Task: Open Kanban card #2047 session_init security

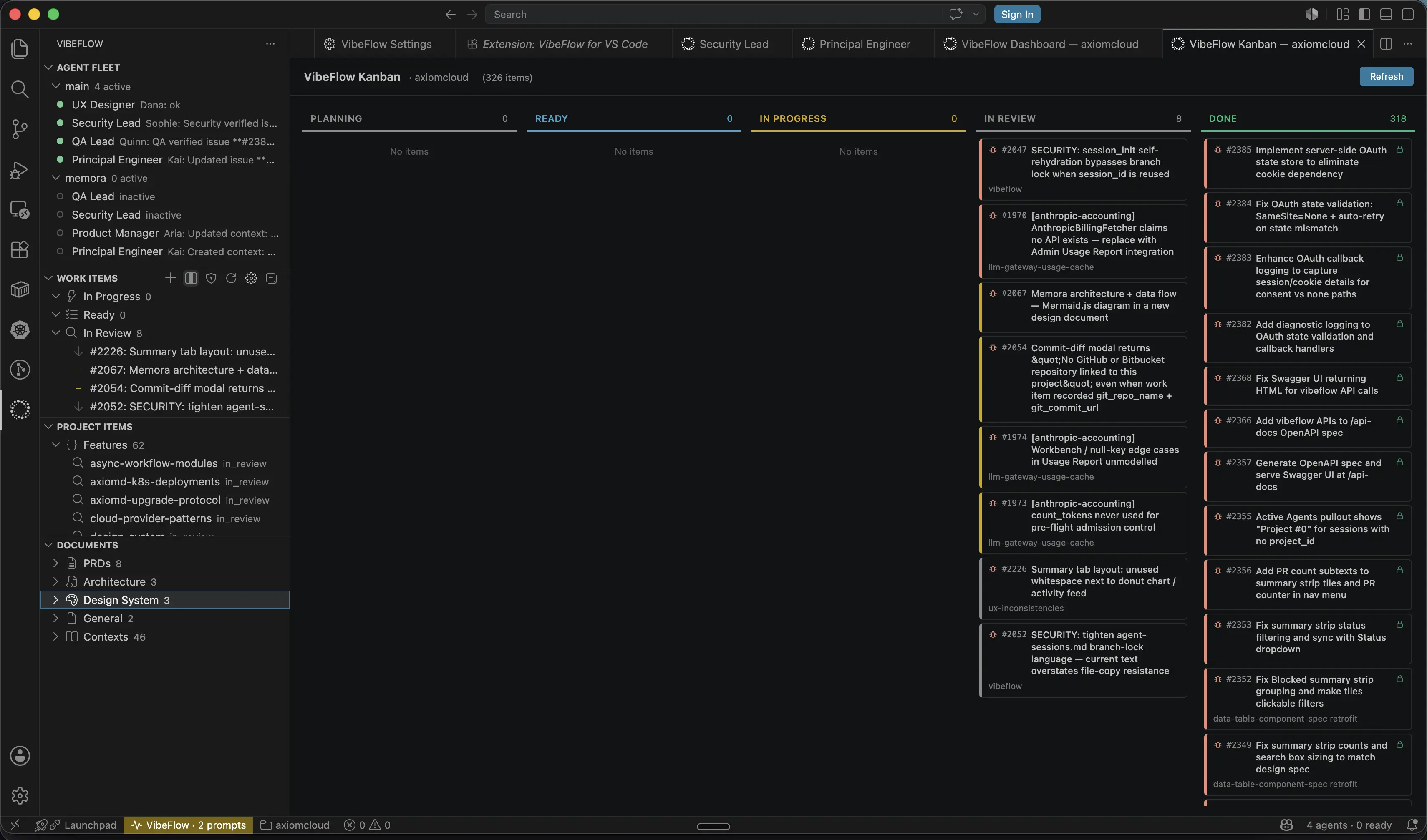Action: [1083, 169]
